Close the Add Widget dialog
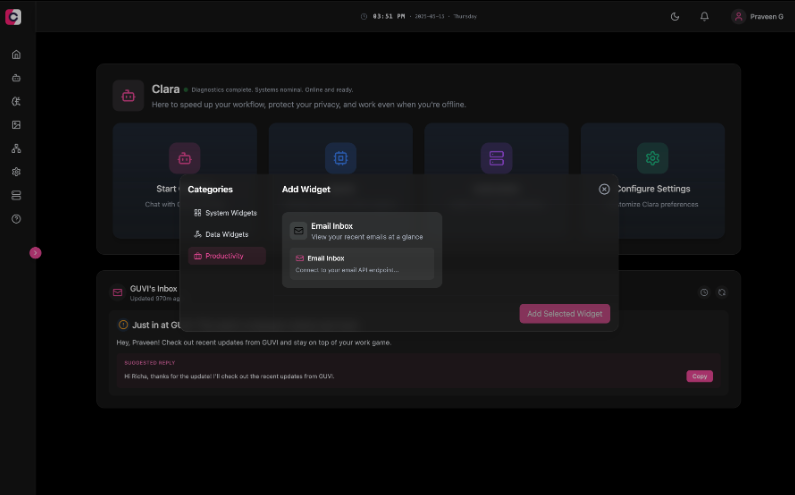Viewport: 795px width, 495px height. tap(604, 189)
